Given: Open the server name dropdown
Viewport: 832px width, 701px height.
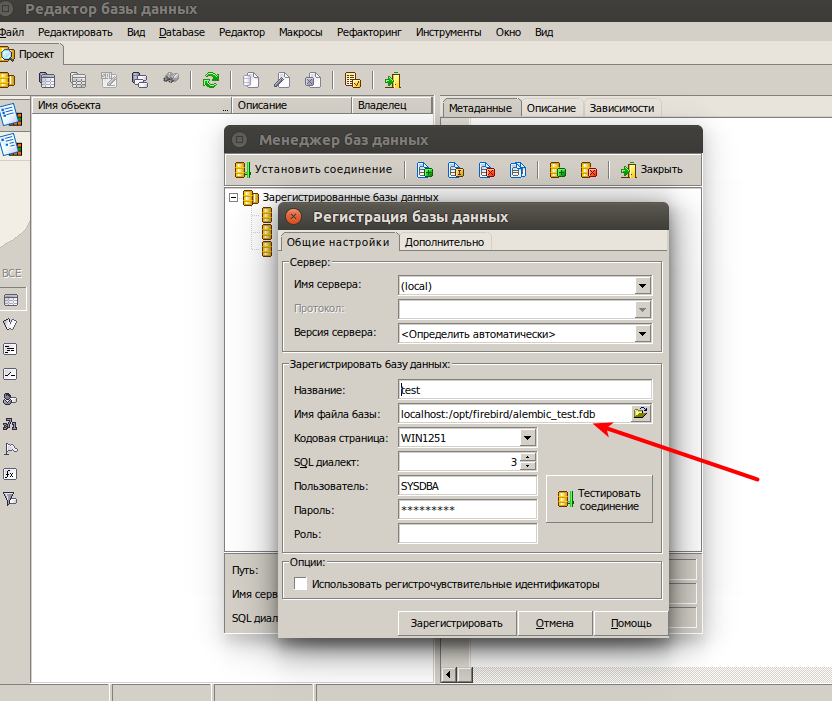Looking at the screenshot, I should (x=642, y=286).
